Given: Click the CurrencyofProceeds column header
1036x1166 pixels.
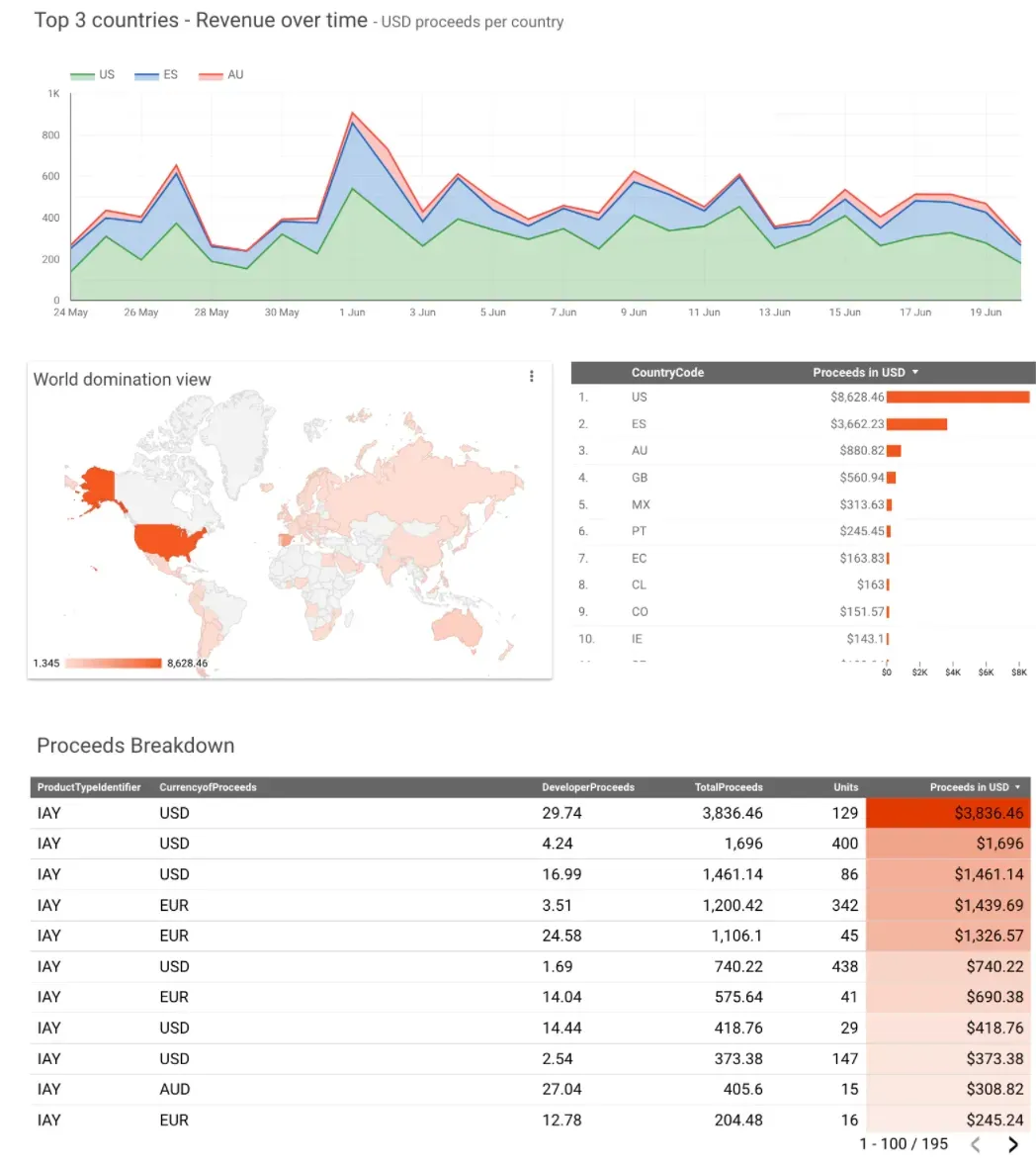Looking at the screenshot, I should 209,787.
